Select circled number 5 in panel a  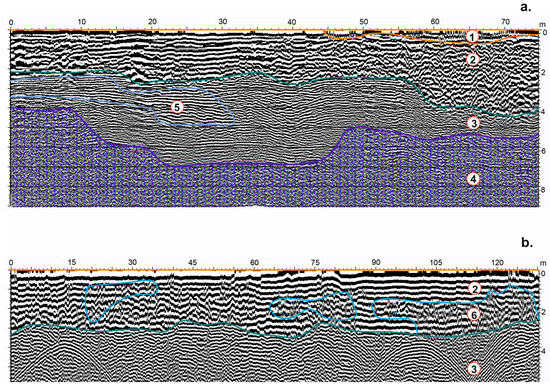tap(177, 107)
